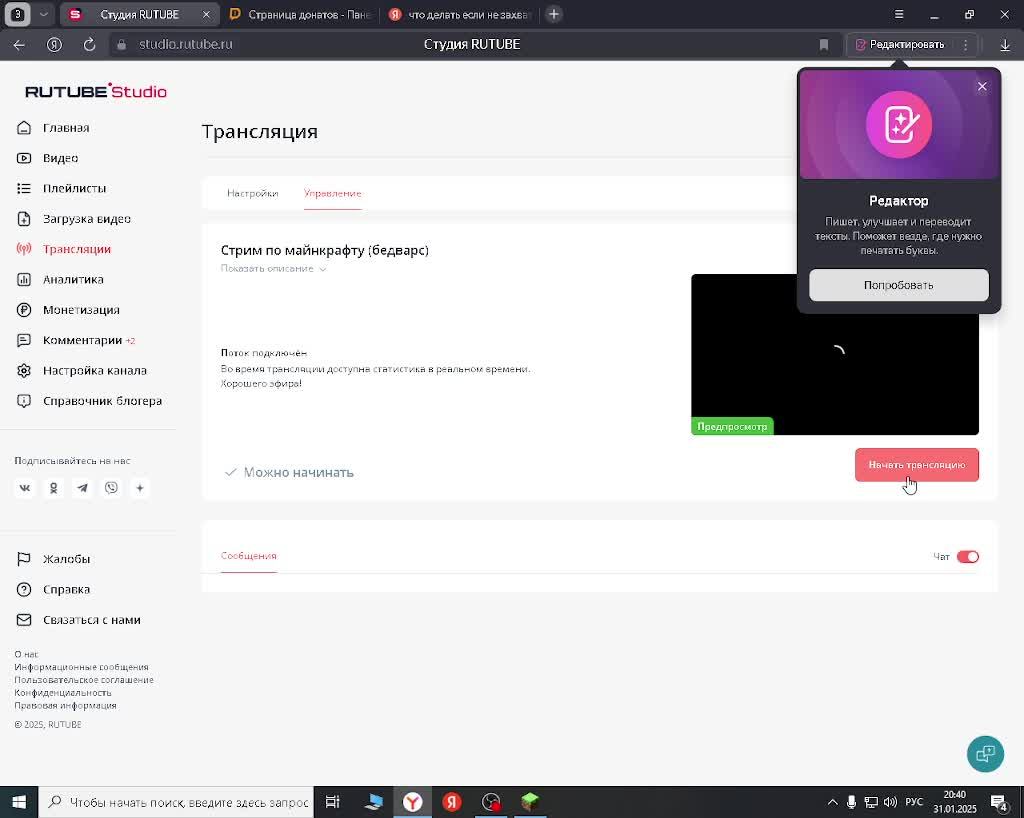Switch to Страница донатов browser tab
Viewport: 1024px width, 818px height.
302,14
